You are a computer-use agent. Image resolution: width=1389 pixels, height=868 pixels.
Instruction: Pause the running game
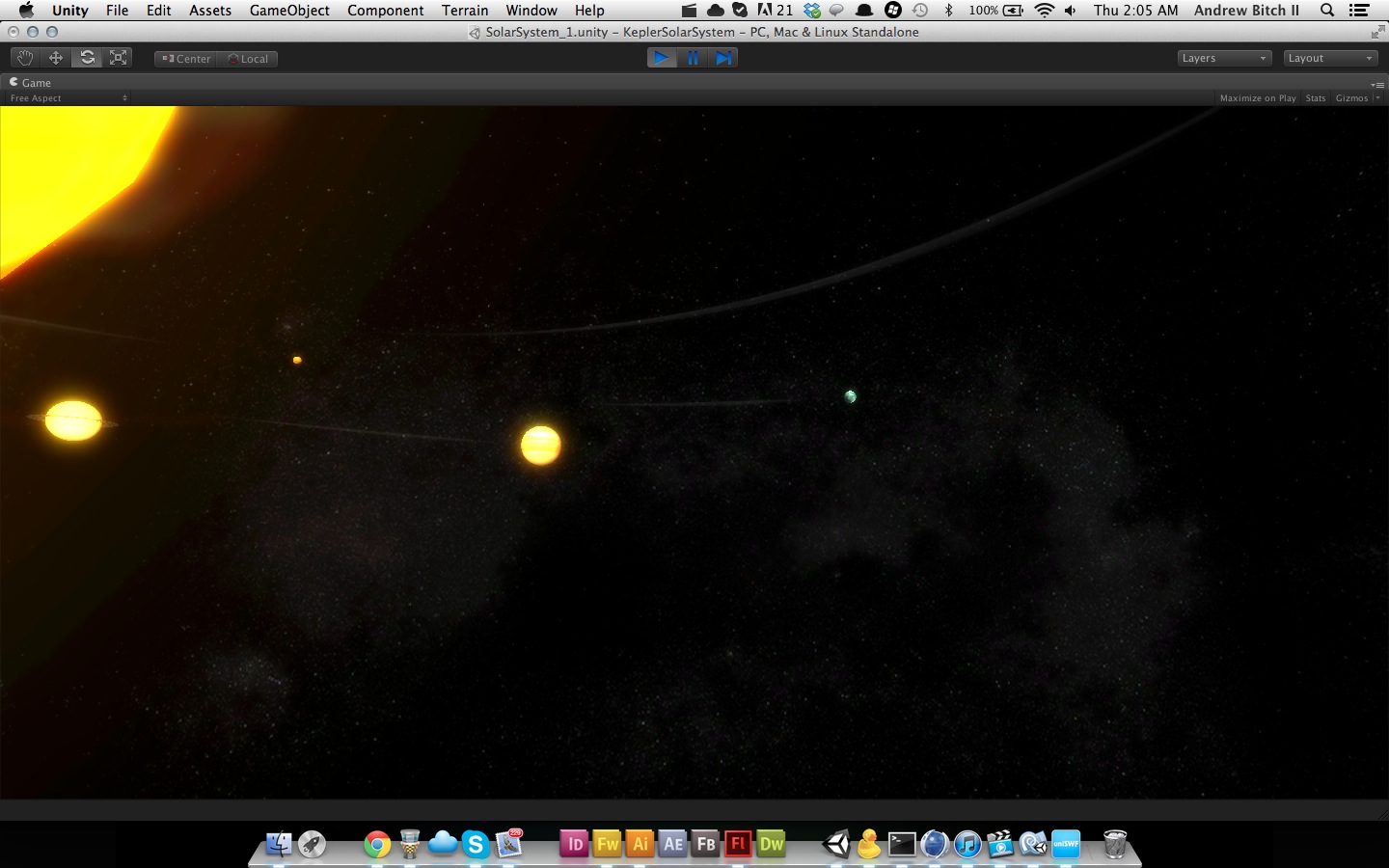point(693,58)
